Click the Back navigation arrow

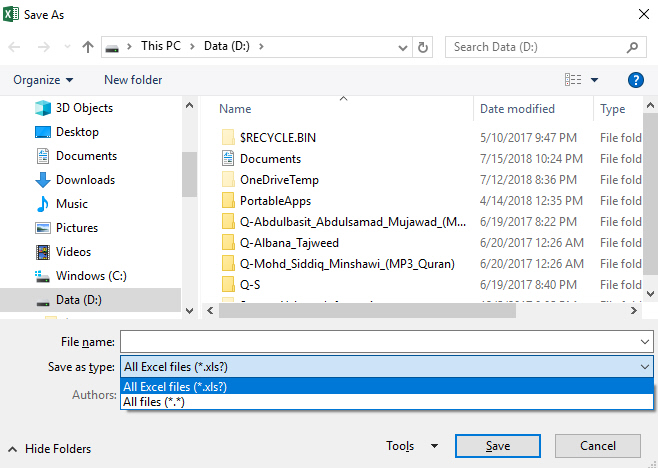(x=17, y=47)
